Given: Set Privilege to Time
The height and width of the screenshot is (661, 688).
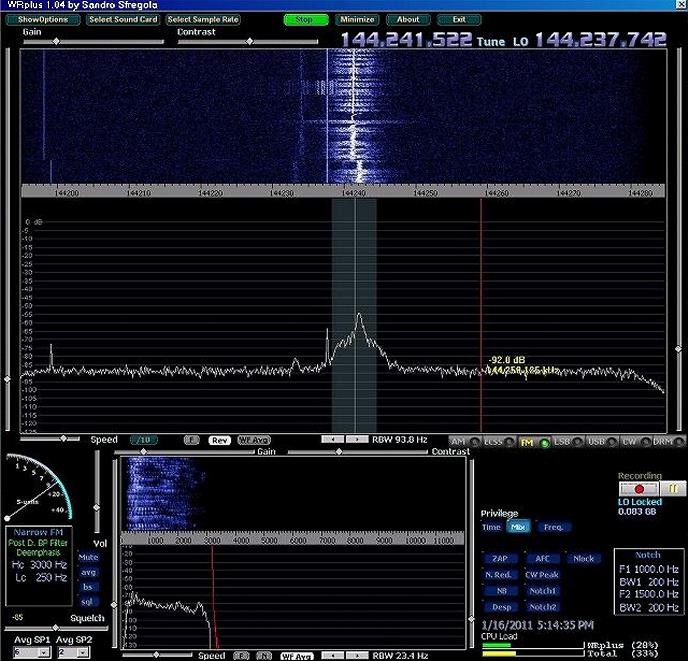Looking at the screenshot, I should point(491,527).
